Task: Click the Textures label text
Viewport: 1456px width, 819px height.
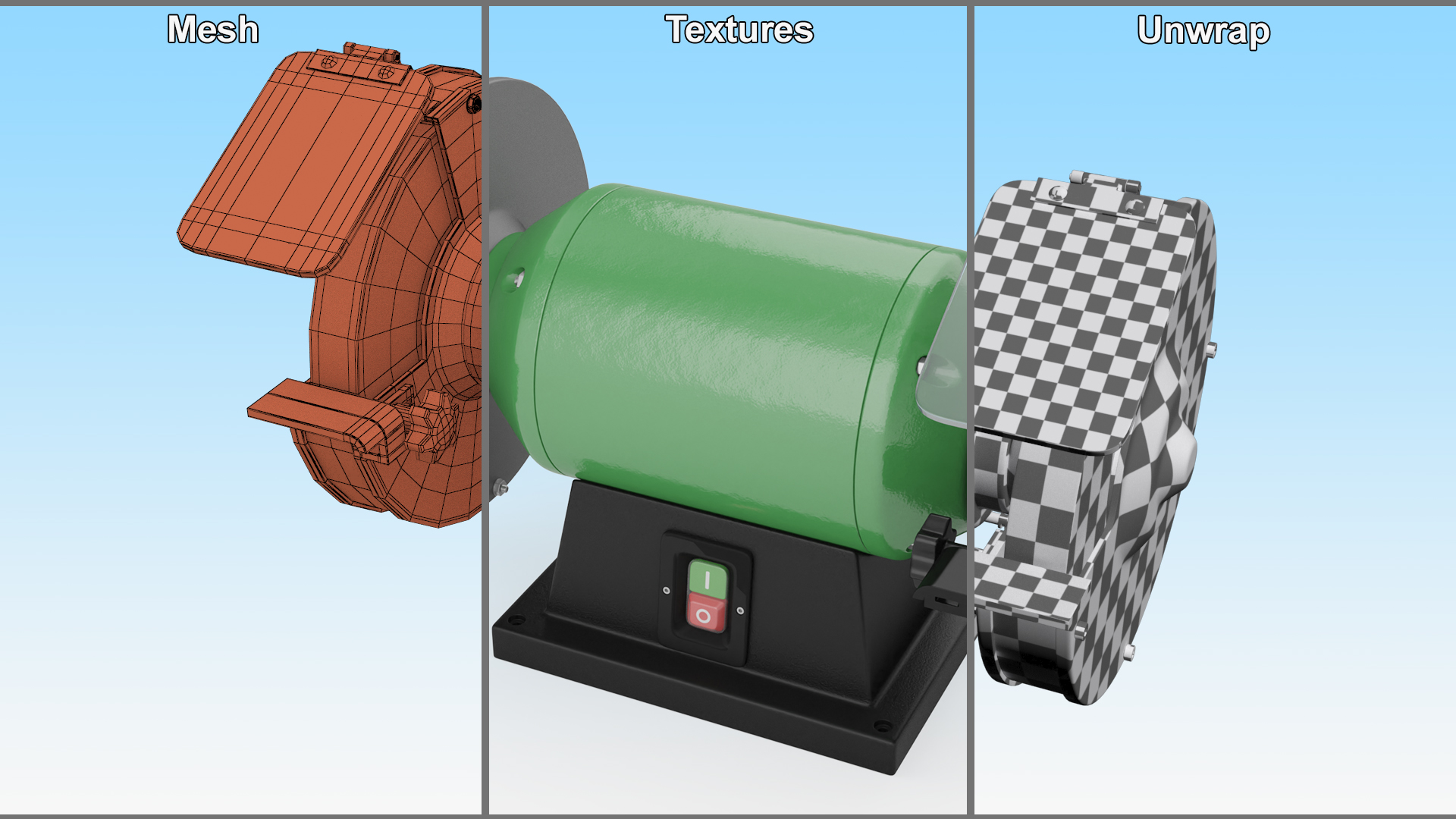Action: click(739, 30)
